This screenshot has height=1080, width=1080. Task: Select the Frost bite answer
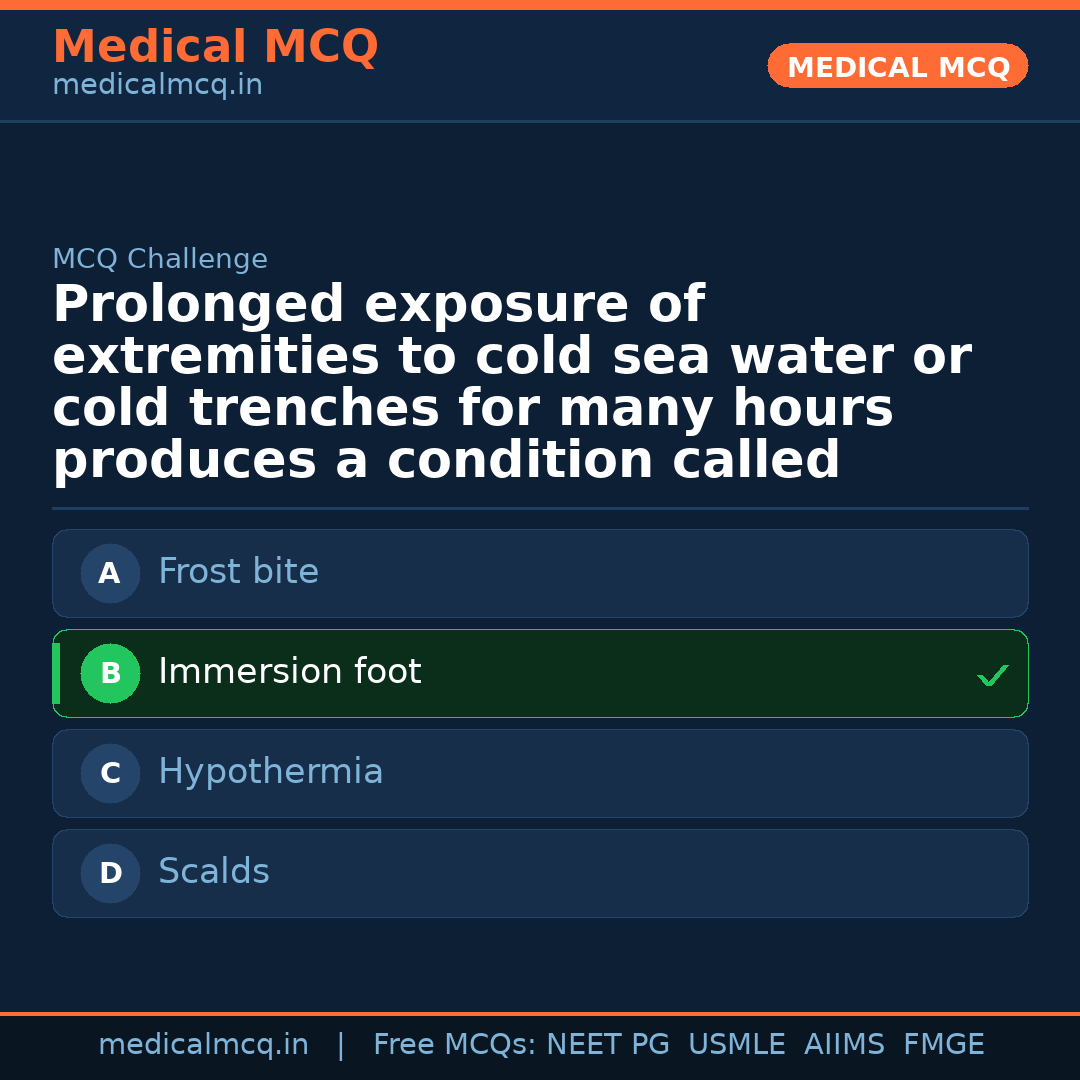238,572
